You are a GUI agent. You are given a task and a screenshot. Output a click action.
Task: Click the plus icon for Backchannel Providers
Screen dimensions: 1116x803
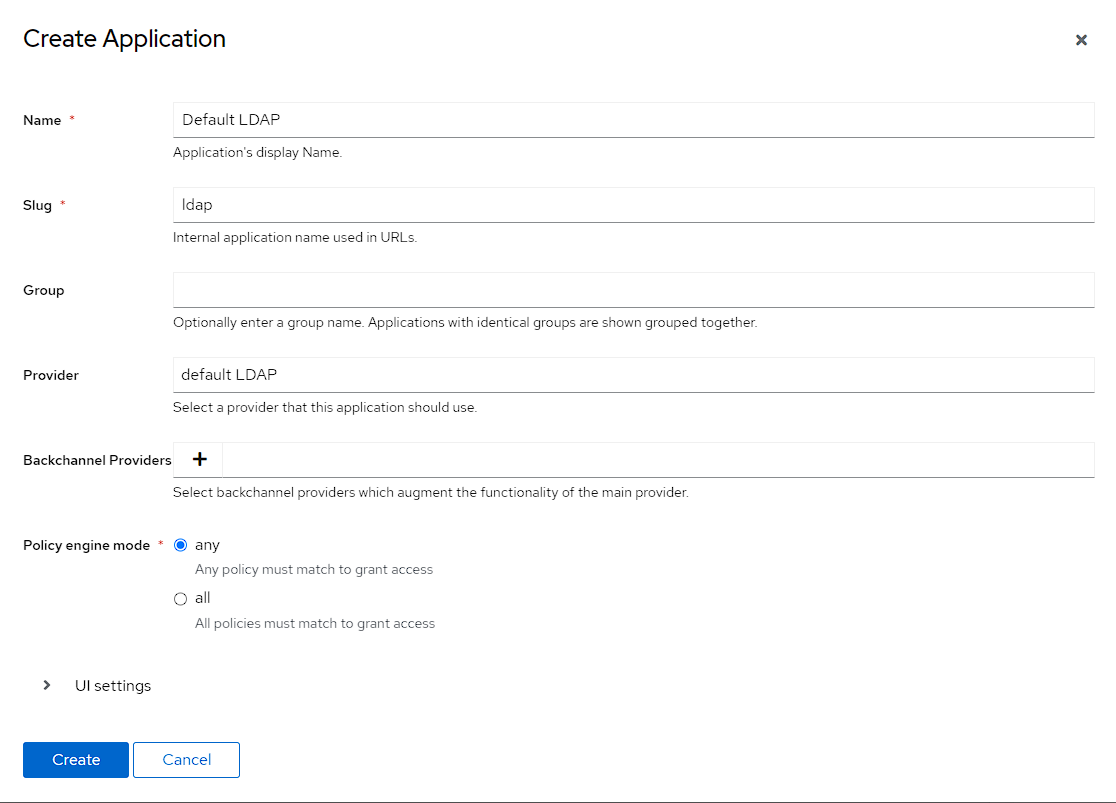pyautogui.click(x=199, y=459)
